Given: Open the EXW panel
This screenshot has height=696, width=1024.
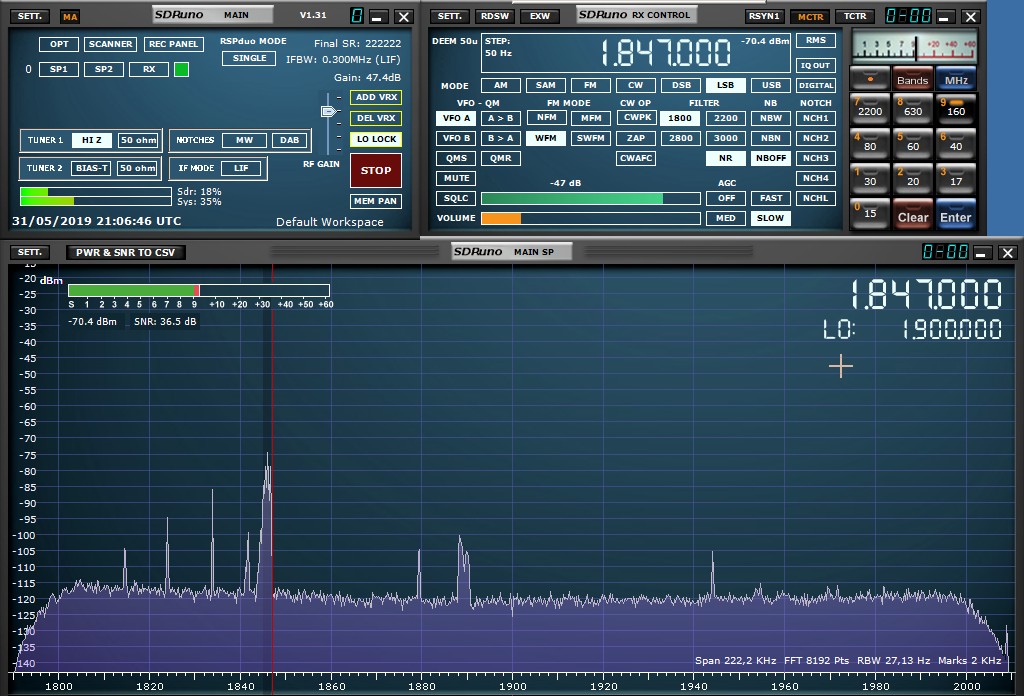Looking at the screenshot, I should pyautogui.click(x=539, y=16).
